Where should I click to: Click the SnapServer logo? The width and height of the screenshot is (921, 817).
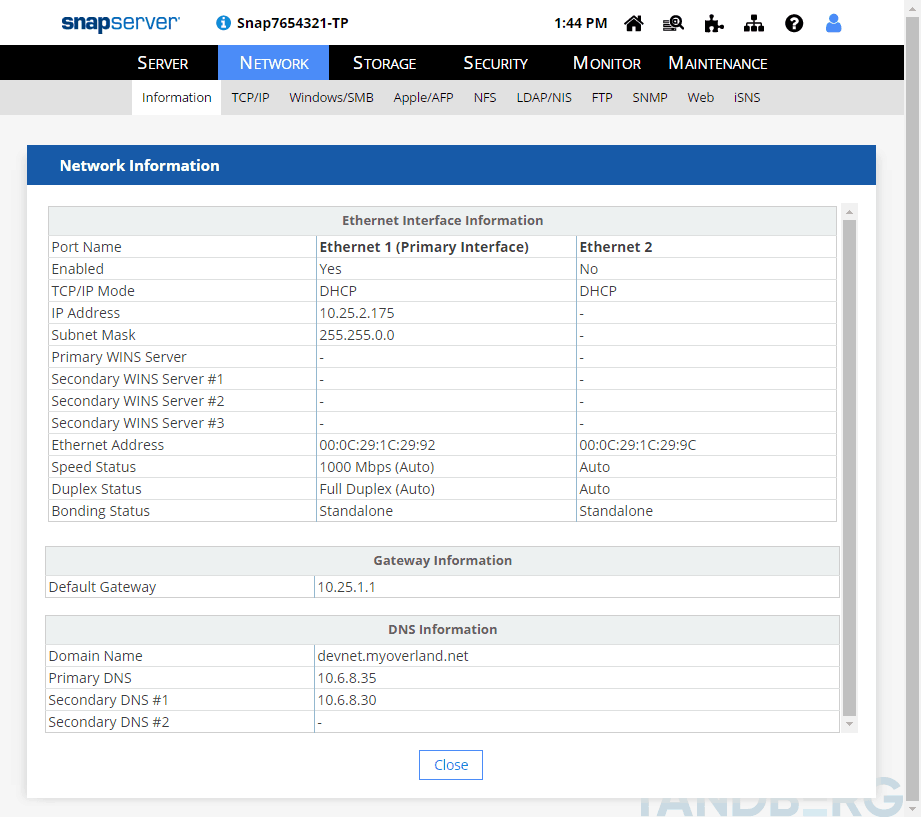coord(120,22)
